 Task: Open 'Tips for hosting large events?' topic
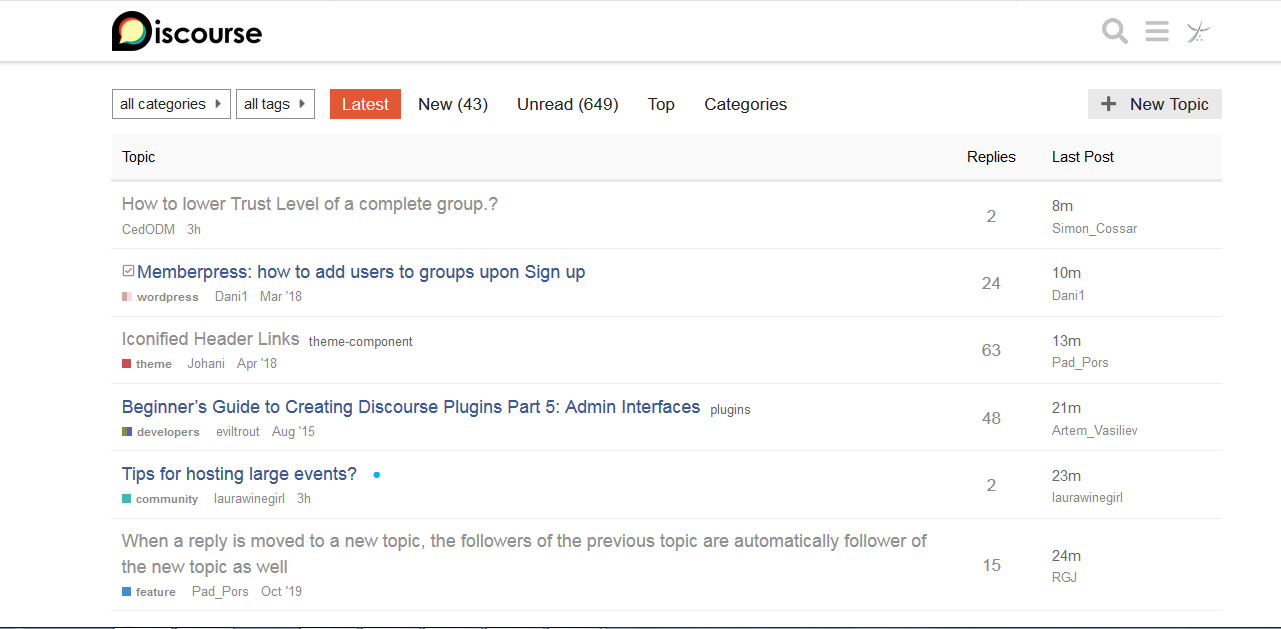tap(239, 474)
